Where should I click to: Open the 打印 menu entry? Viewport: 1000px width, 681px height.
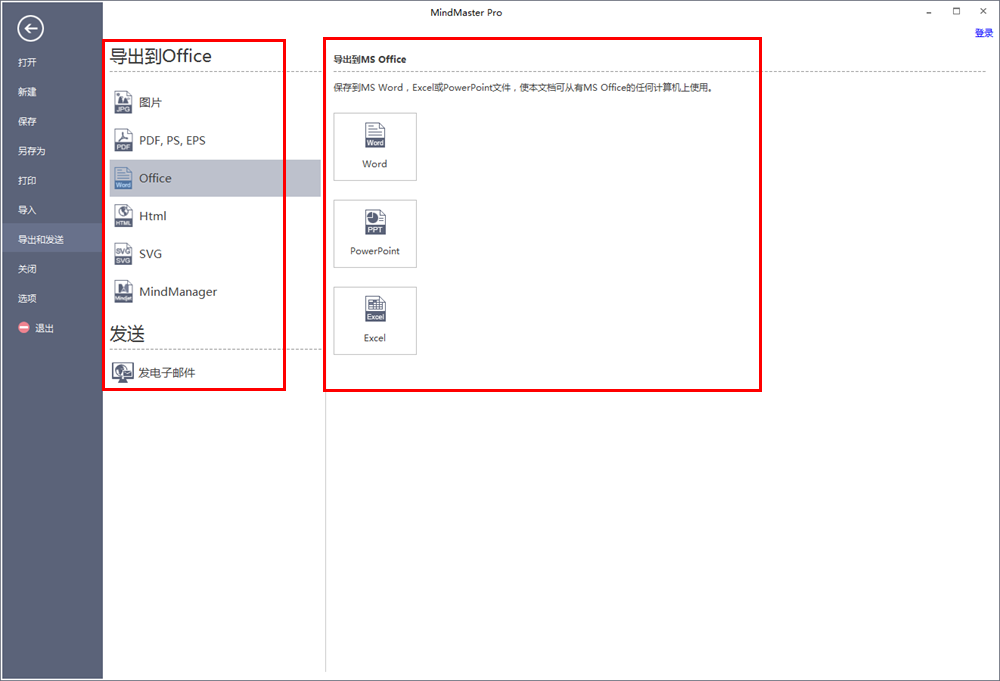[x=28, y=181]
